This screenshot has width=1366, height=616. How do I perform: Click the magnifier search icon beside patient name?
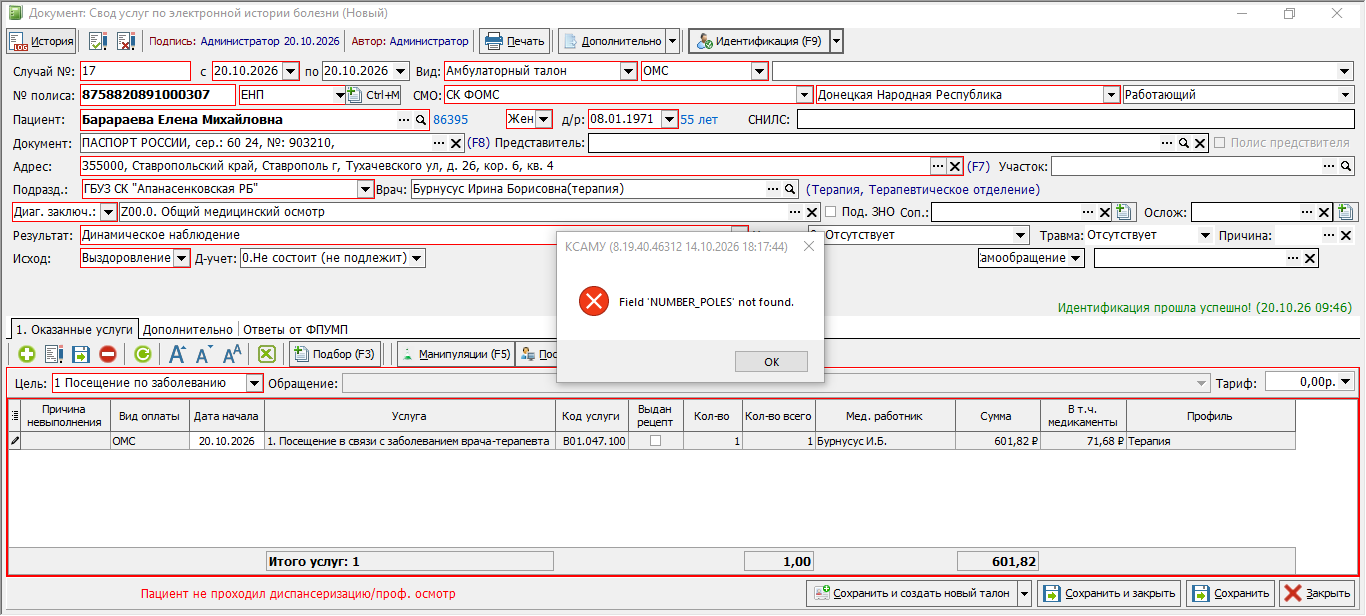[422, 120]
